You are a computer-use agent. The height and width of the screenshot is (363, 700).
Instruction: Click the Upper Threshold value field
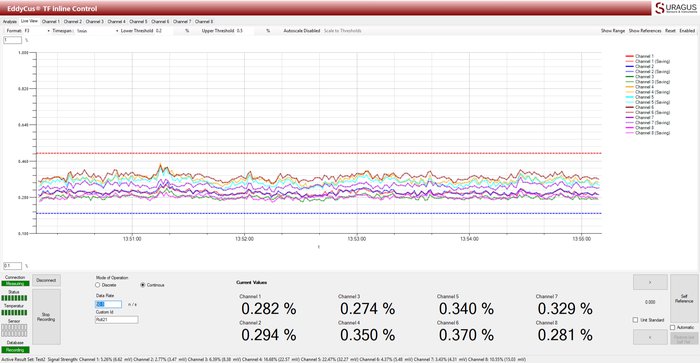245,31
